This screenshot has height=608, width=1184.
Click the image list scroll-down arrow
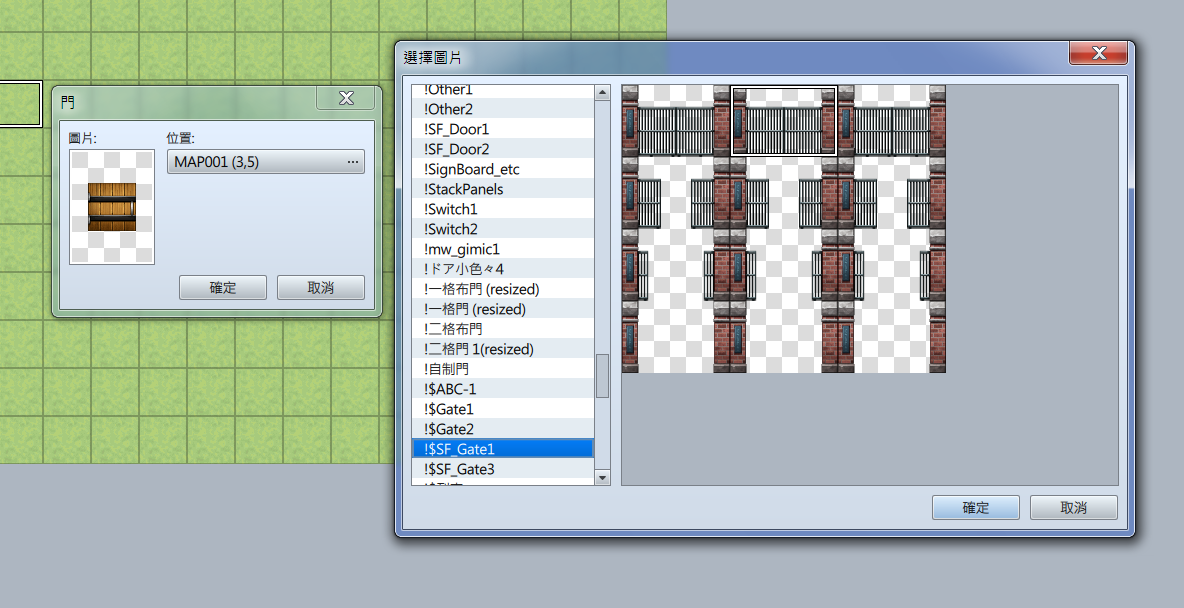[x=603, y=477]
